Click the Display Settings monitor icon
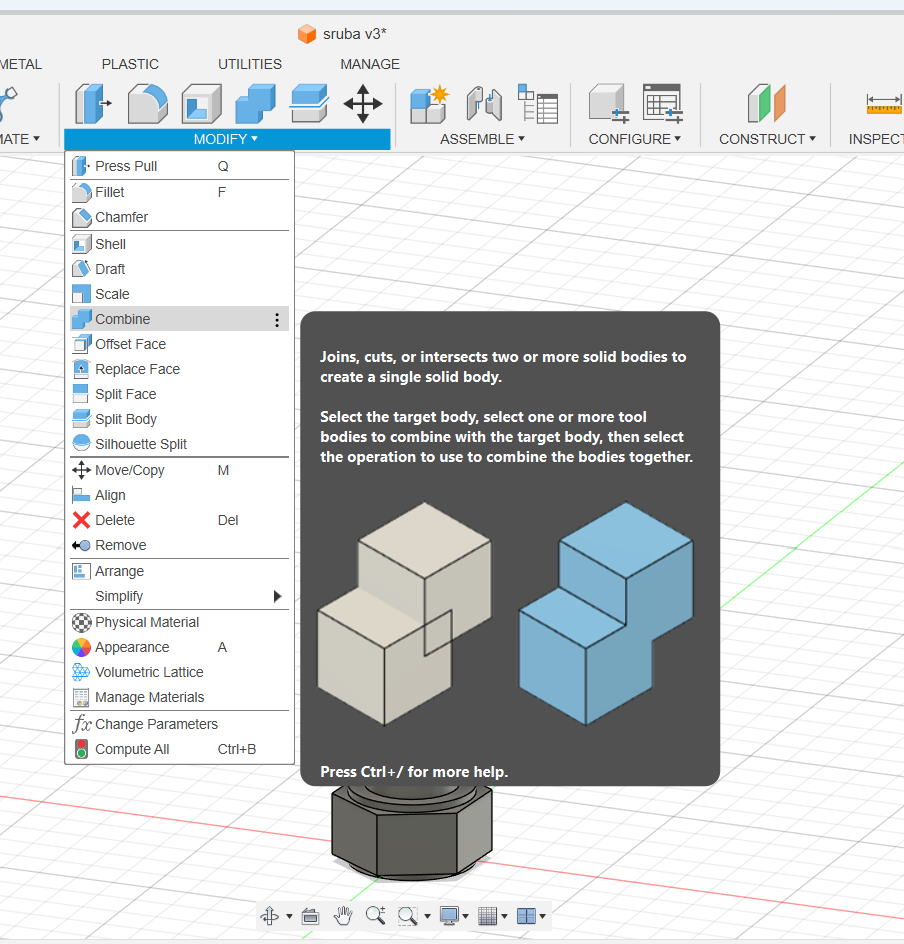Image resolution: width=904 pixels, height=944 pixels. pos(449,916)
